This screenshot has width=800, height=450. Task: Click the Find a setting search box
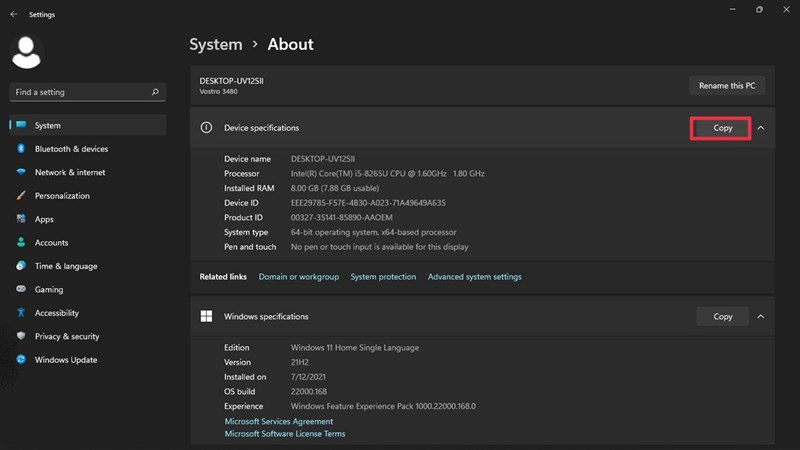88,92
